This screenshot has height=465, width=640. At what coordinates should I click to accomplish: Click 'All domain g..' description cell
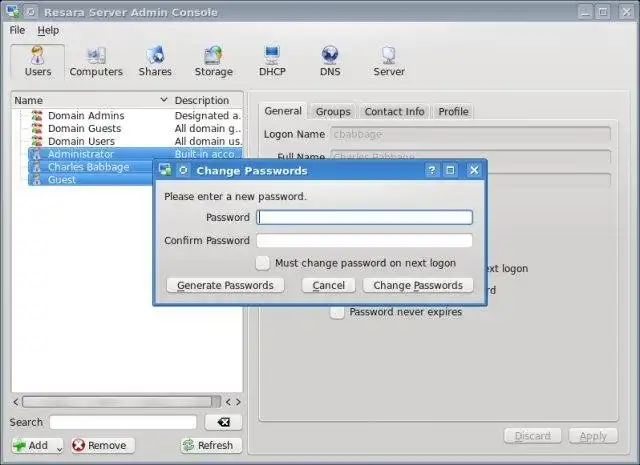(x=208, y=128)
